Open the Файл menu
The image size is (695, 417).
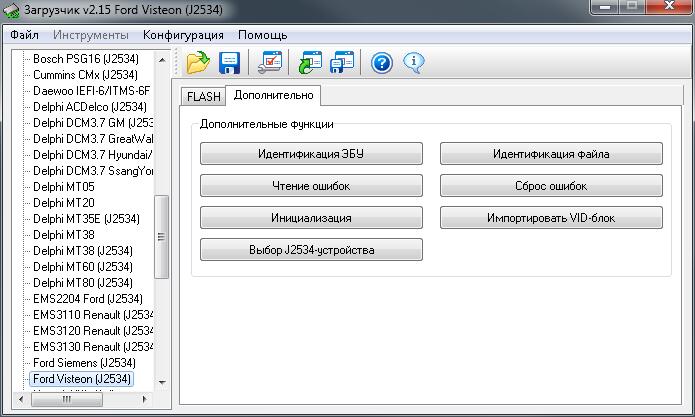[24, 35]
